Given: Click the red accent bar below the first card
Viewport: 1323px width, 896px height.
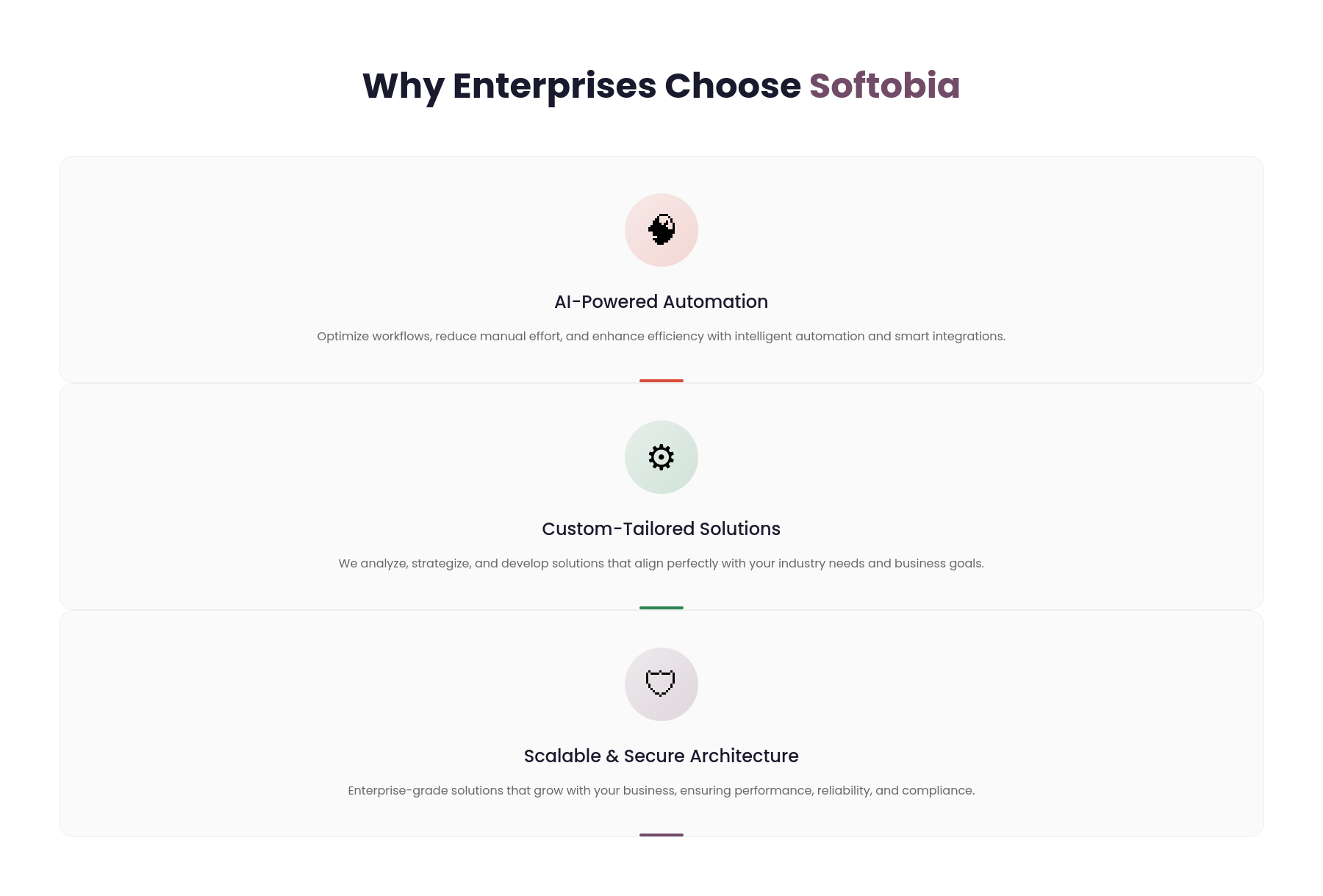Looking at the screenshot, I should tap(661, 381).
